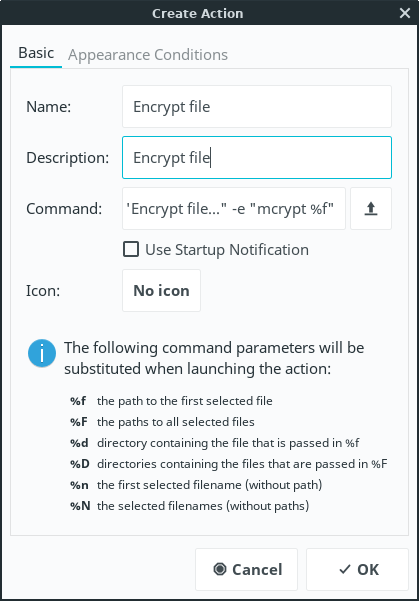Enable the Use Startup Notification checkbox
The width and height of the screenshot is (419, 601).
[131, 249]
